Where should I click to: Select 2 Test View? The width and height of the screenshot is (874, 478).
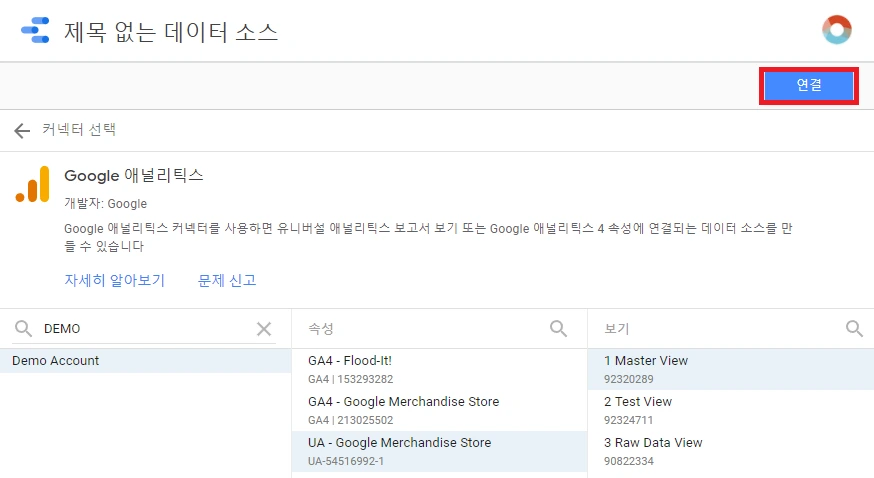[731, 410]
